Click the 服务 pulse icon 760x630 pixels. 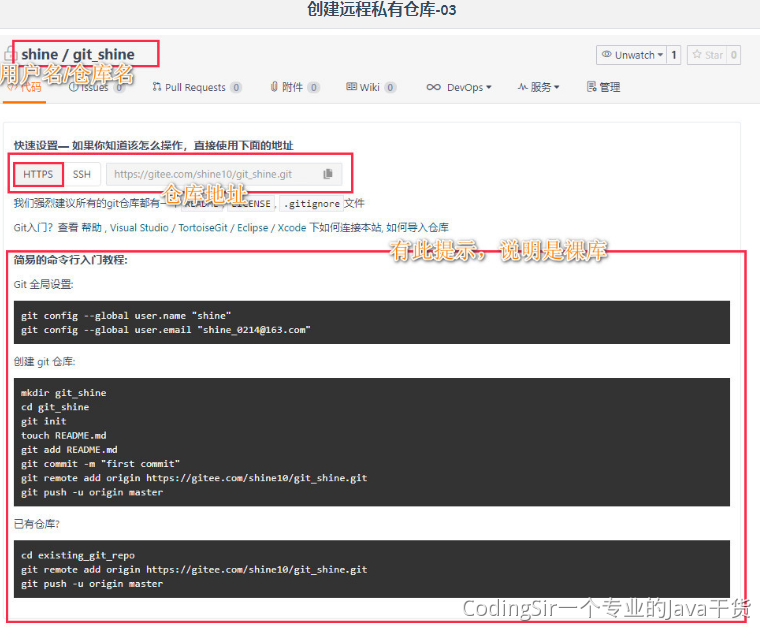[522, 87]
